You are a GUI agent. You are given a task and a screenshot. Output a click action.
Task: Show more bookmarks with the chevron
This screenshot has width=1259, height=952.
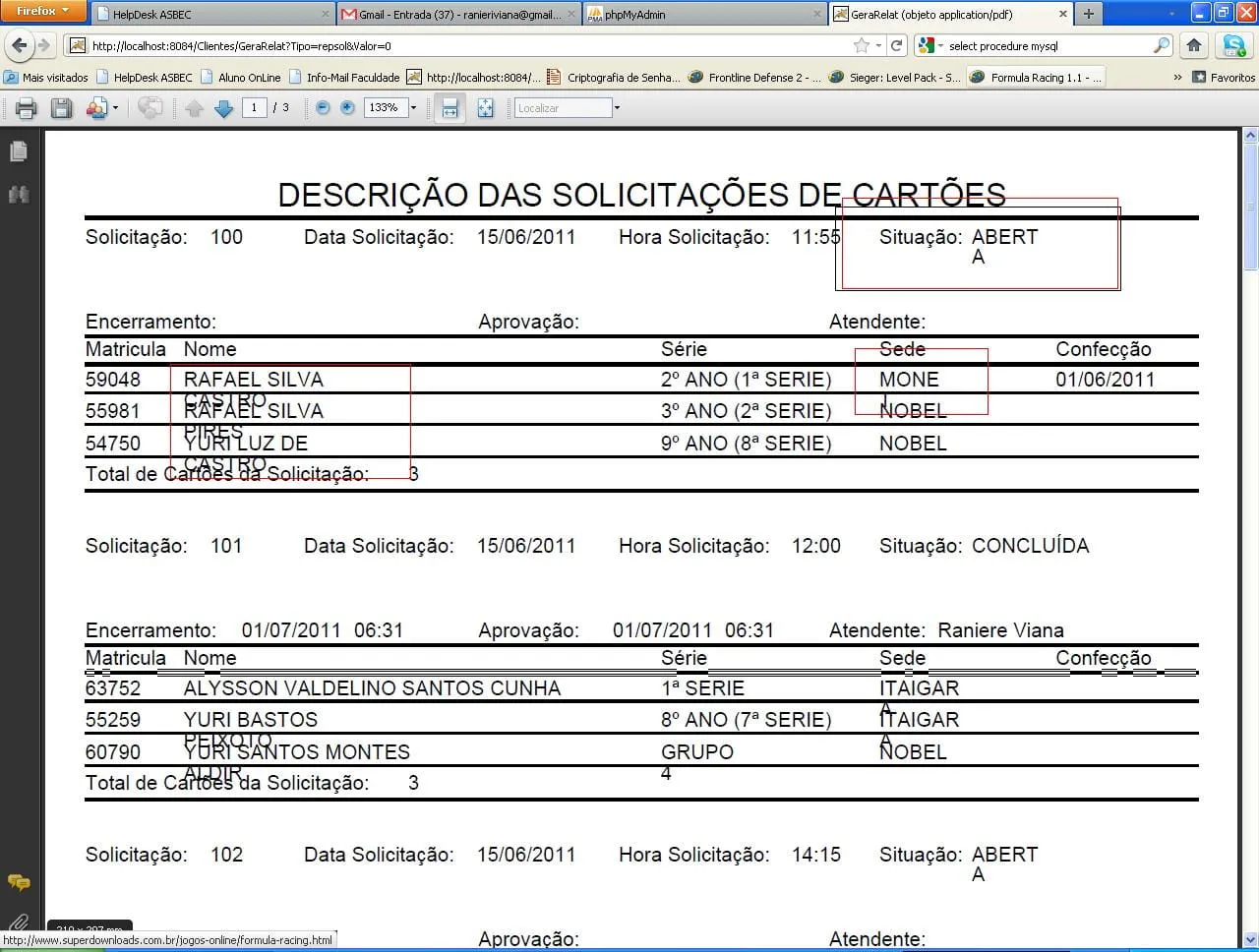click(x=1177, y=78)
